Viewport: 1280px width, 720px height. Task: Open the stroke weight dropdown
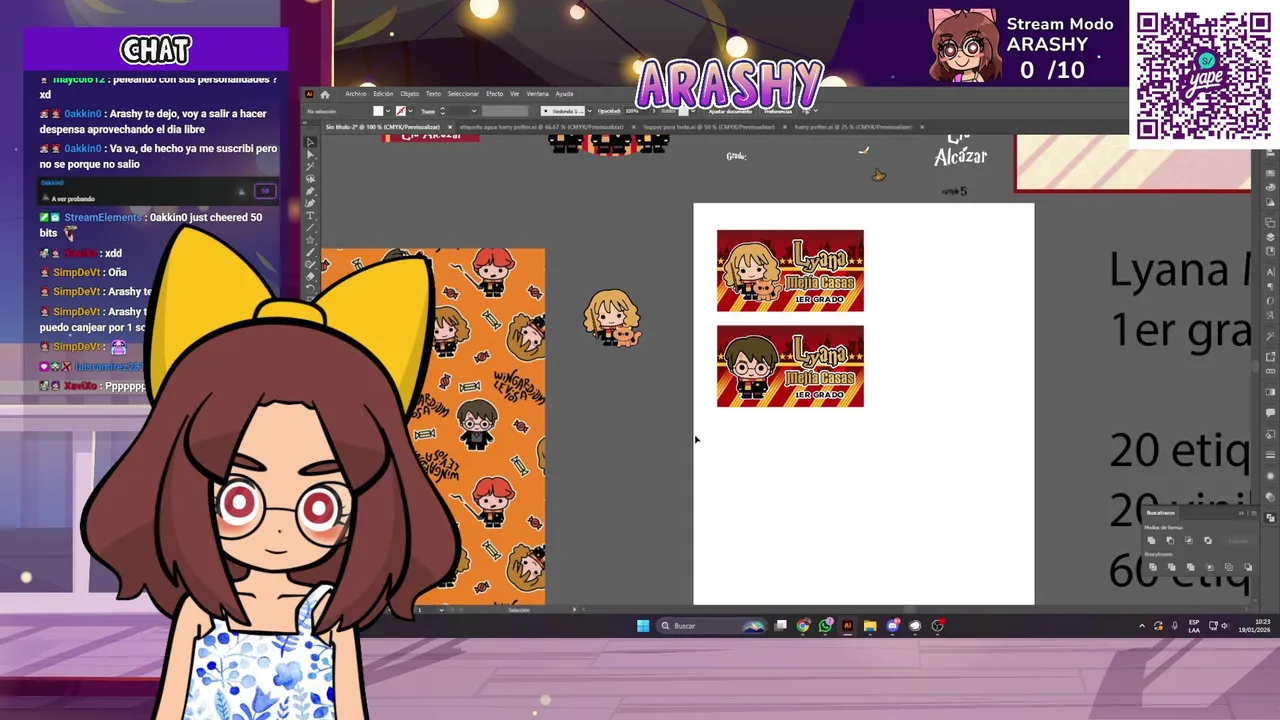(x=475, y=111)
